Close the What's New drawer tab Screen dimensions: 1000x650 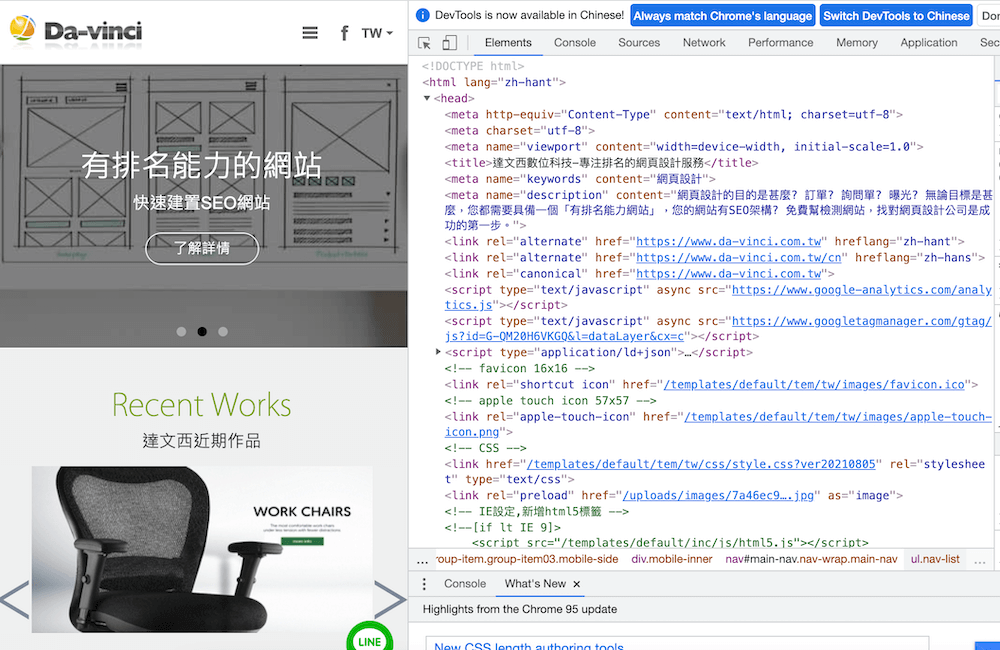pyautogui.click(x=577, y=584)
